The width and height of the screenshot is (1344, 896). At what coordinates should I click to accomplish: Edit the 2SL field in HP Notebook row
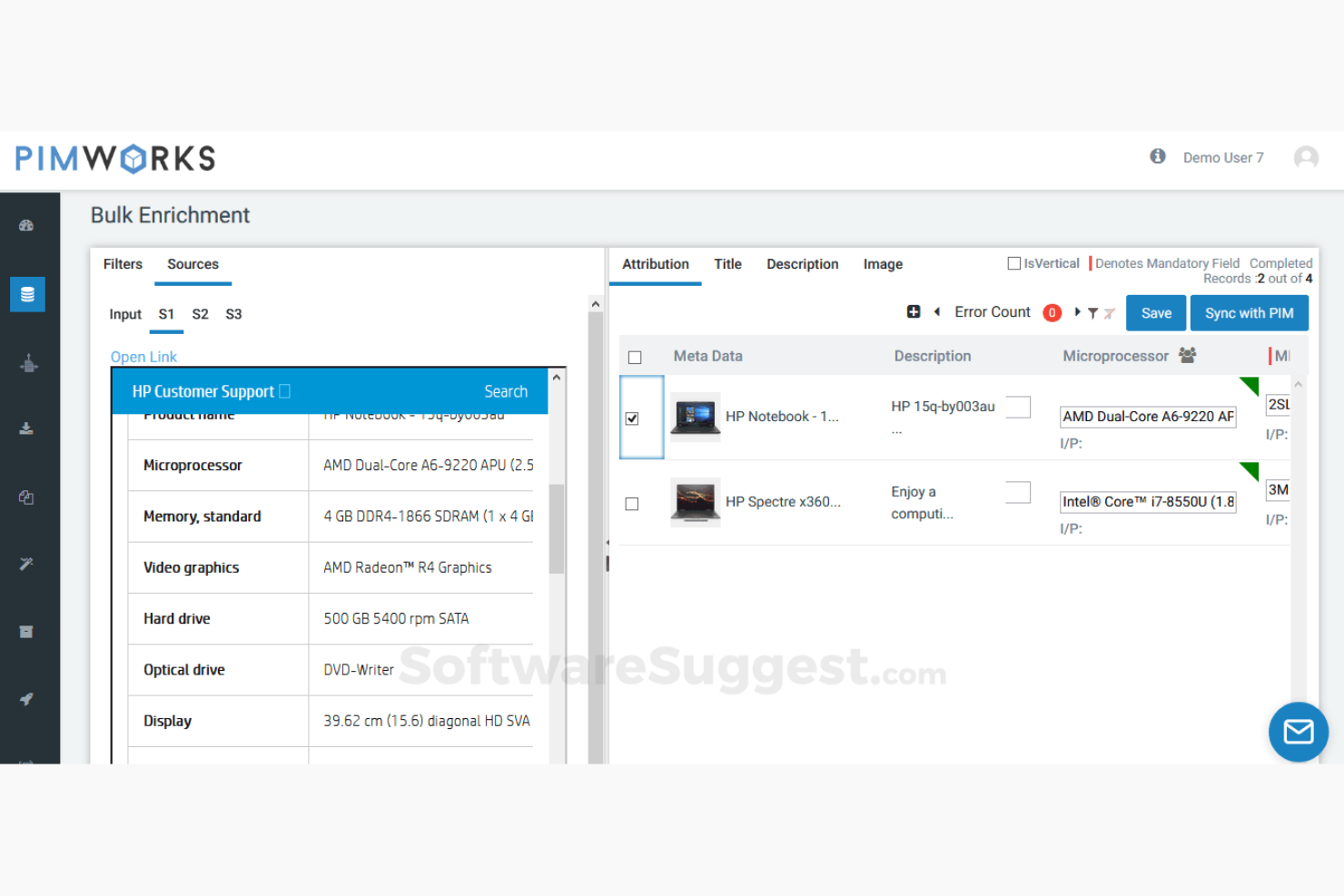coord(1278,405)
